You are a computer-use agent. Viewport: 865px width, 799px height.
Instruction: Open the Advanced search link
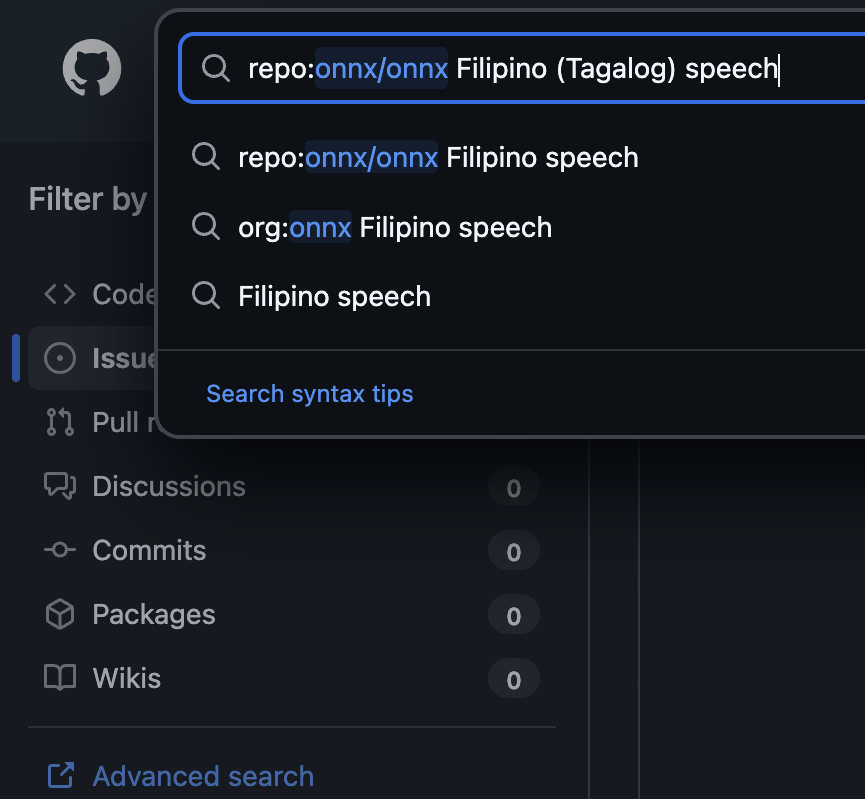tap(203, 776)
